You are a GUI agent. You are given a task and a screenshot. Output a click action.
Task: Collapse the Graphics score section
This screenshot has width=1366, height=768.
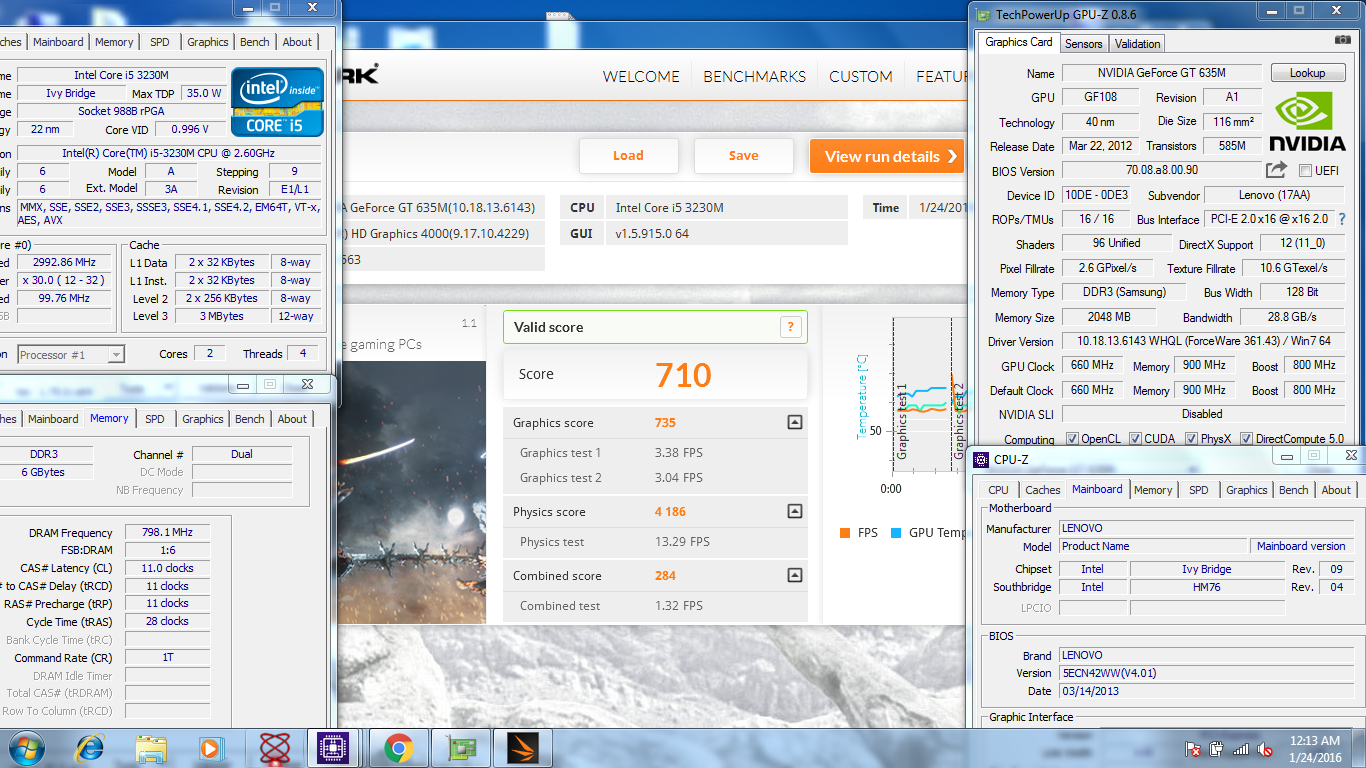point(794,423)
